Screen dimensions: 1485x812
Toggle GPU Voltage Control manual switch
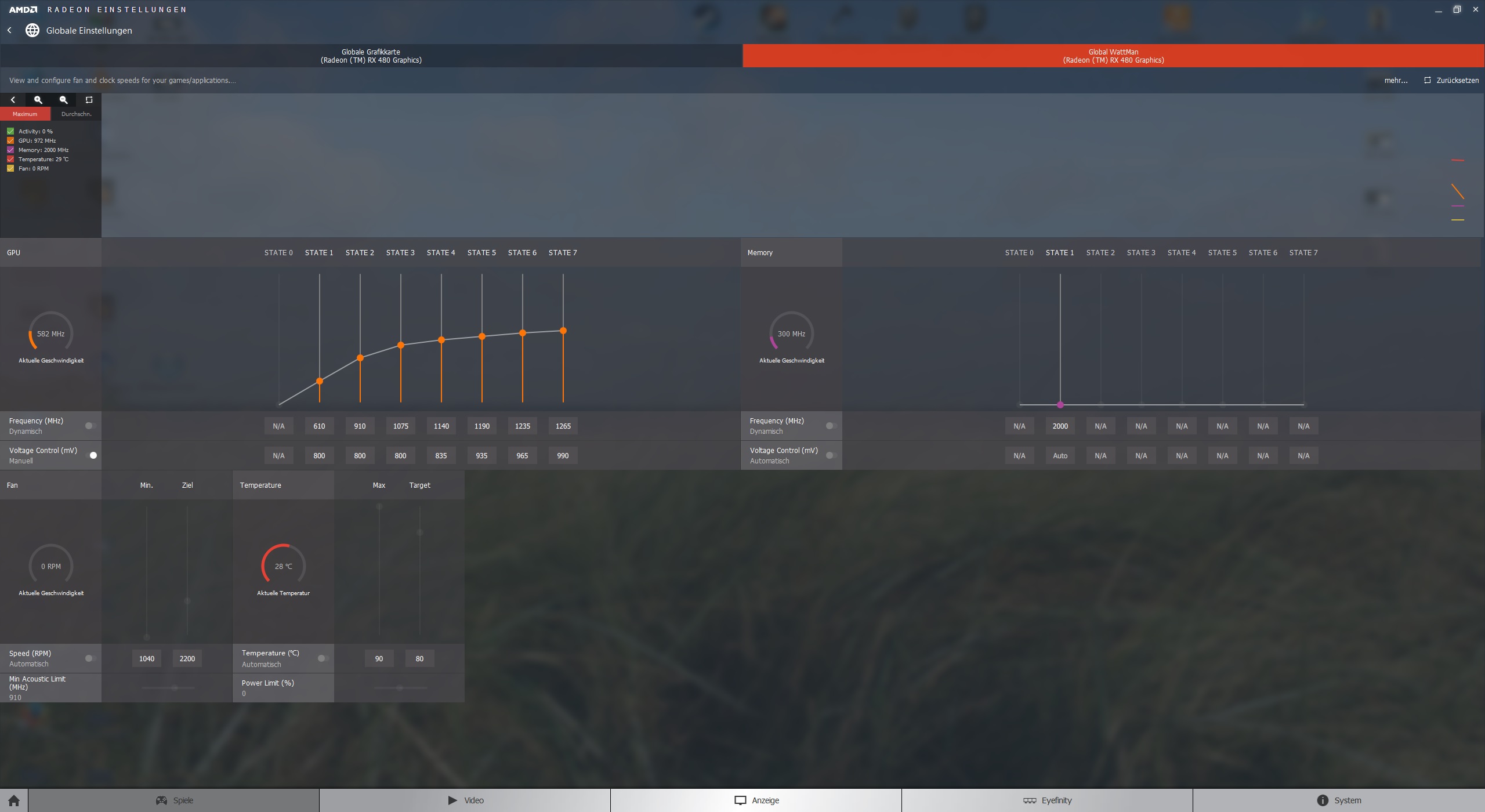click(x=91, y=455)
